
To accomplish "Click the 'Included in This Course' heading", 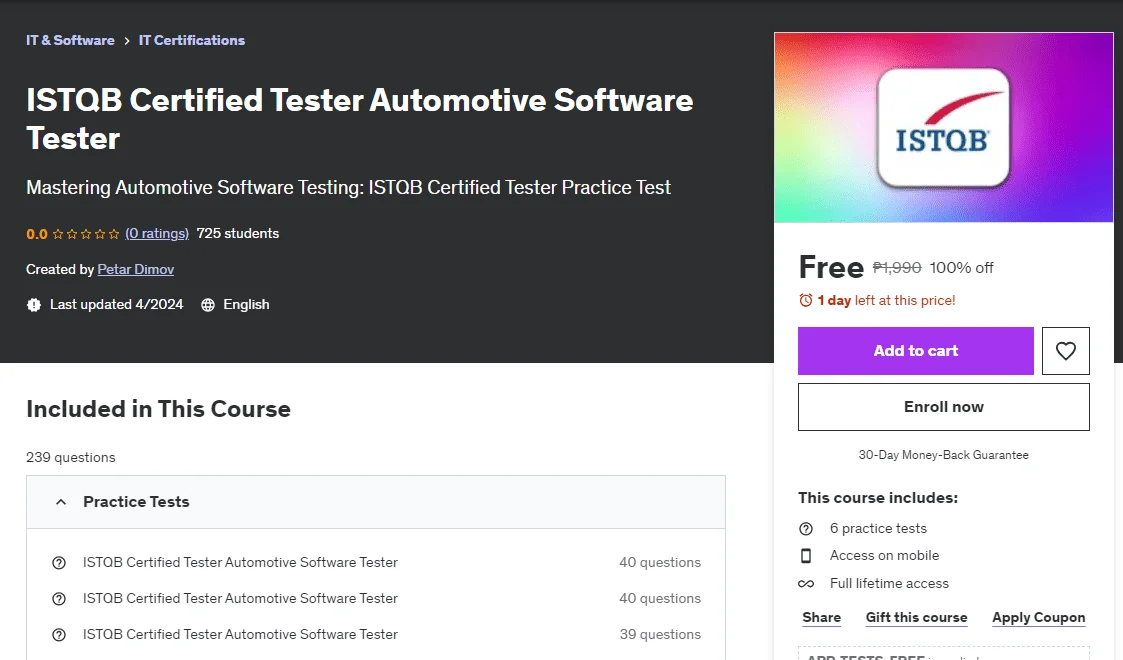I will pyautogui.click(x=158, y=409).
